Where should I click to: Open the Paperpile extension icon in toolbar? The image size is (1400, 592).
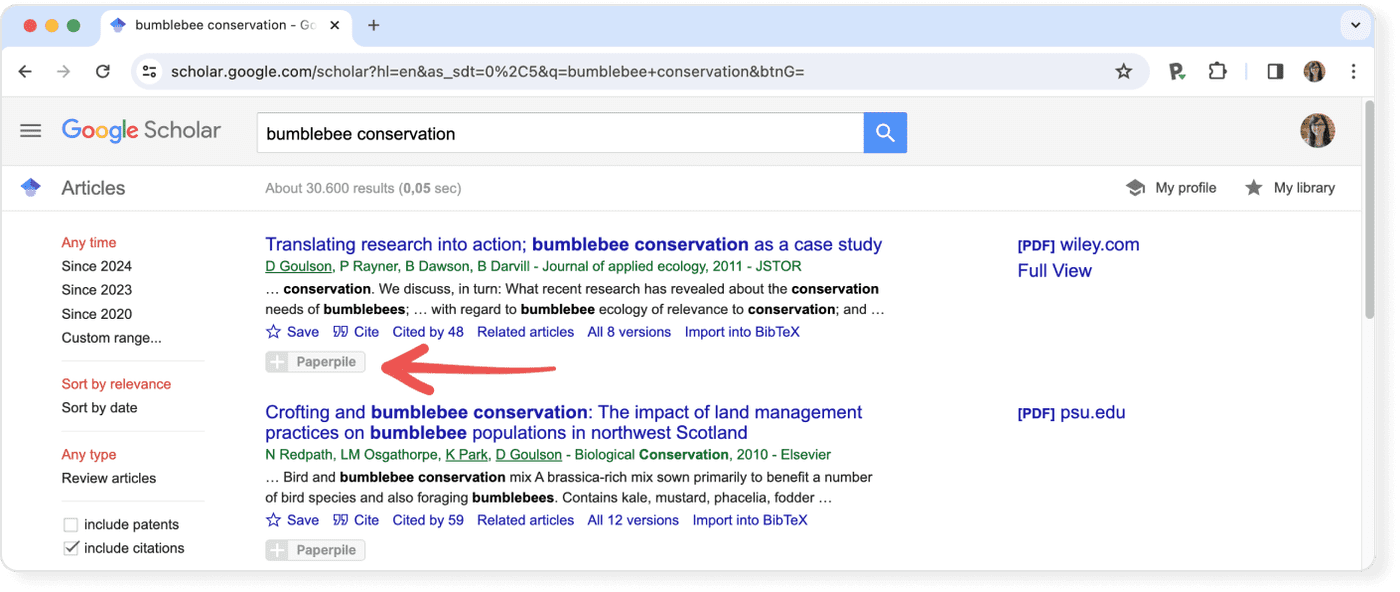pyautogui.click(x=1177, y=71)
